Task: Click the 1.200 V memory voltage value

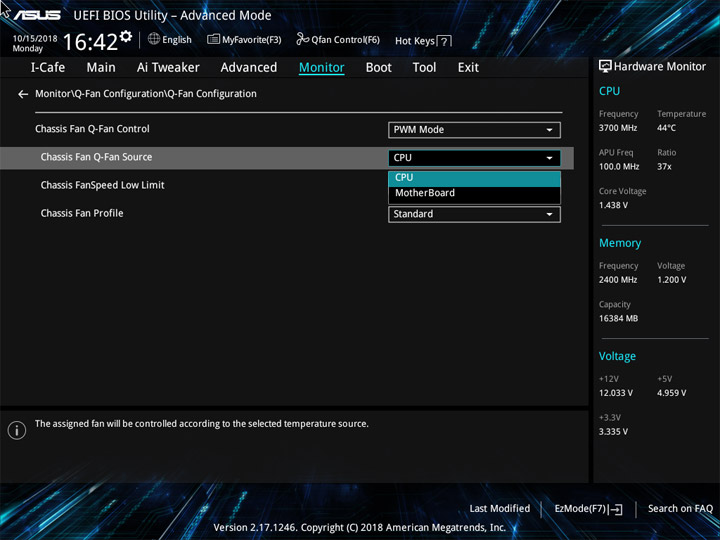Action: pyautogui.click(x=671, y=280)
